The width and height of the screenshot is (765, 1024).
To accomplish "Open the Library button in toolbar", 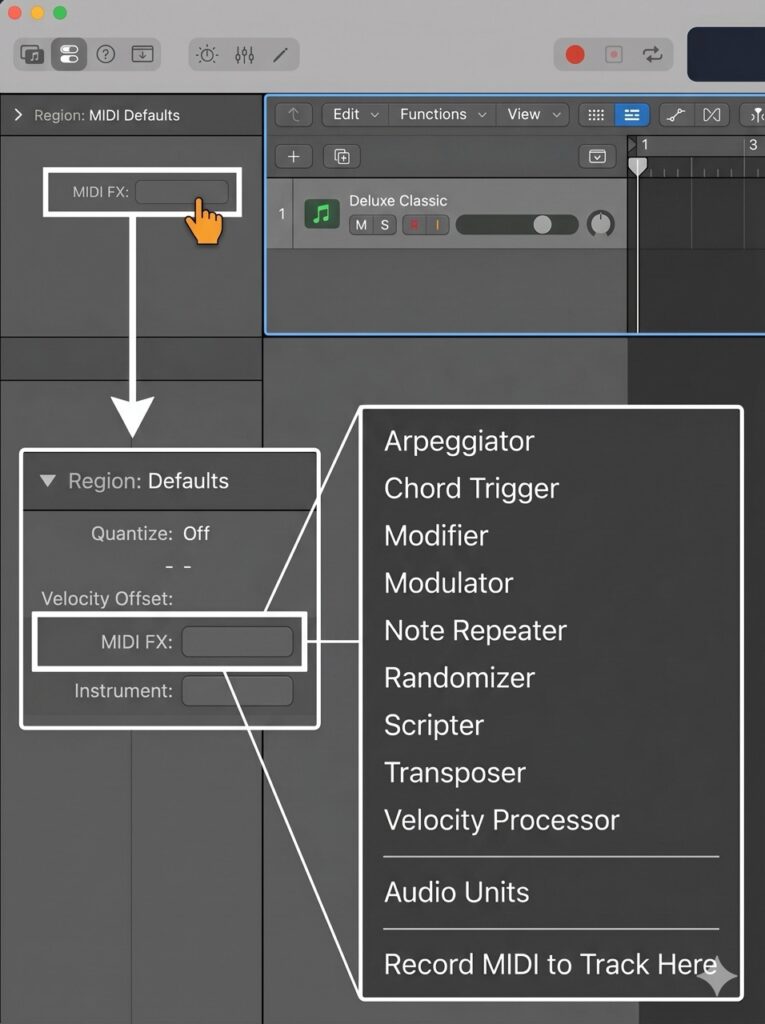I will coord(31,54).
